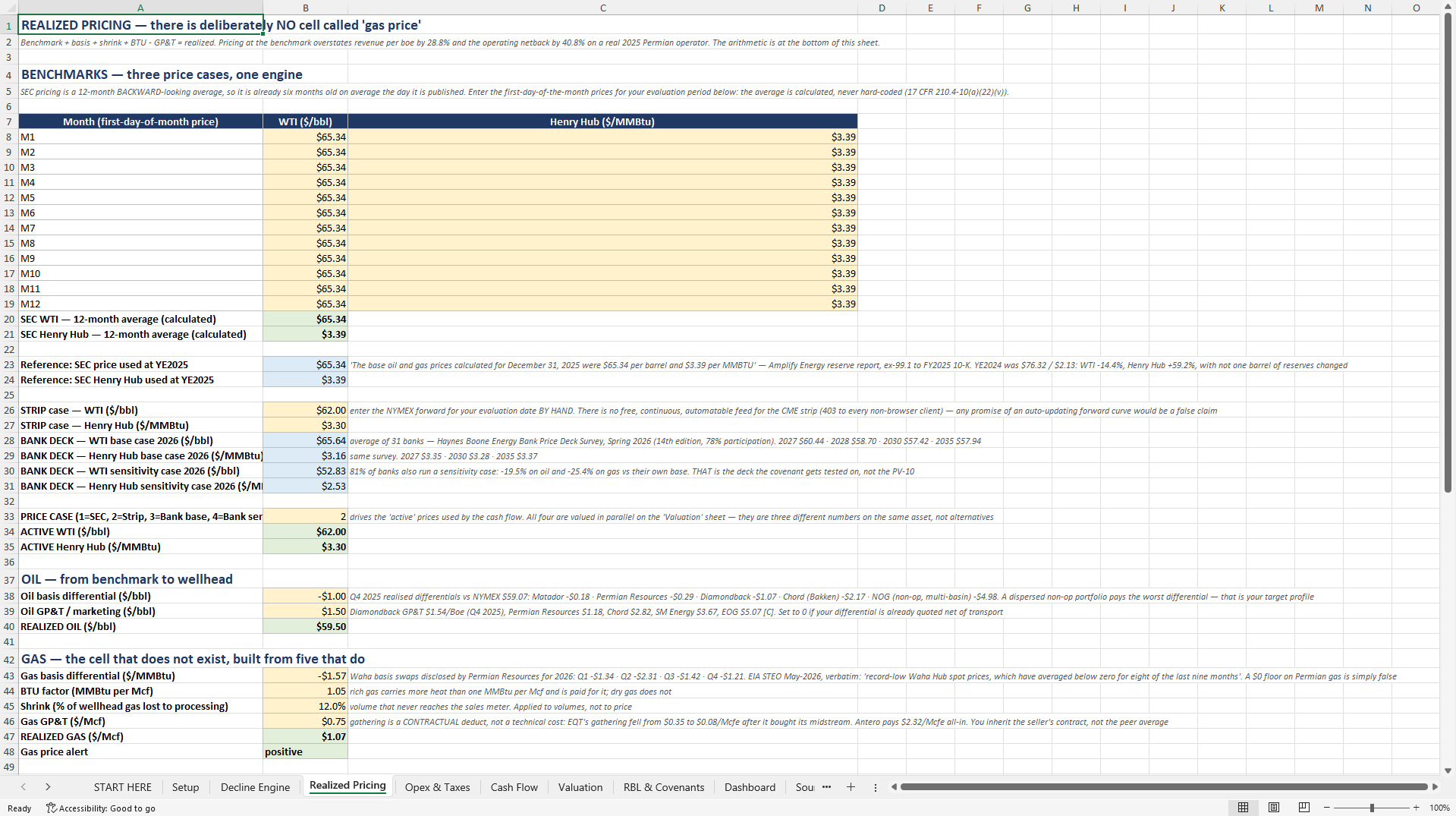
Task: Select column B header
Action: click(x=305, y=8)
